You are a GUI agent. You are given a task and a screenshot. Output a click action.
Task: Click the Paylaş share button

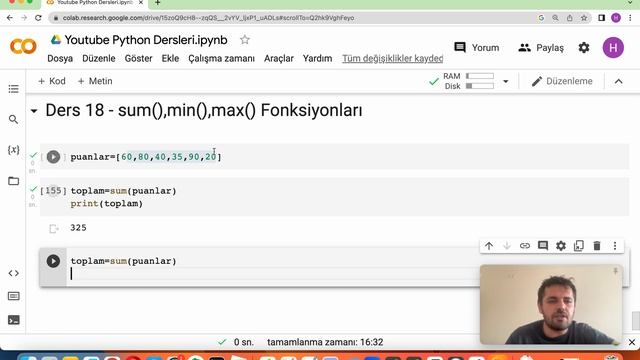click(x=541, y=48)
